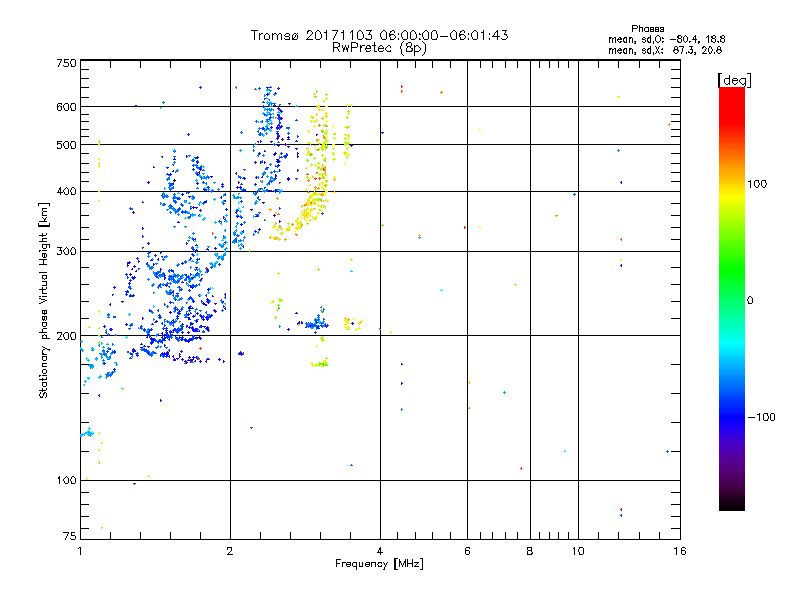The height and width of the screenshot is (600, 800).
Task: Click the colorbar tick label '0'
Action: pos(749,301)
